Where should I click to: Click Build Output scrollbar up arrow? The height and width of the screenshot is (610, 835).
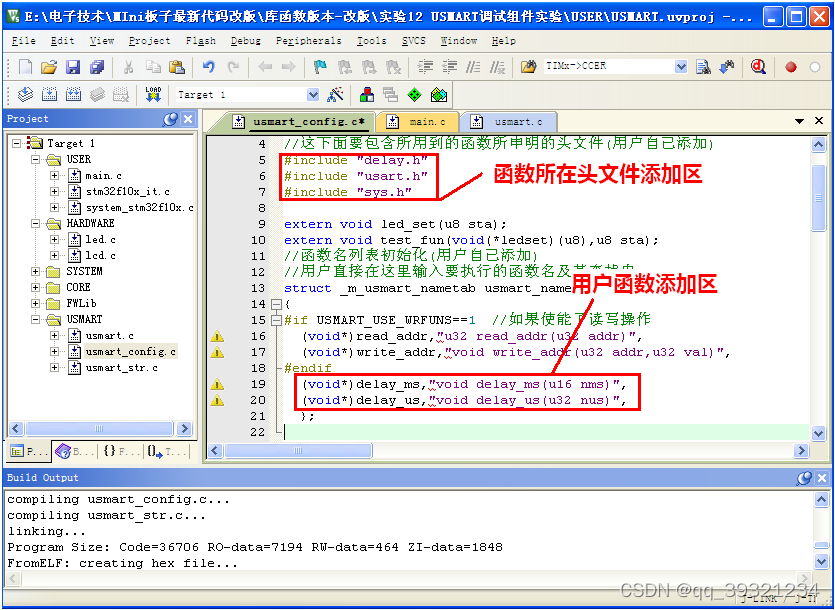coord(821,500)
